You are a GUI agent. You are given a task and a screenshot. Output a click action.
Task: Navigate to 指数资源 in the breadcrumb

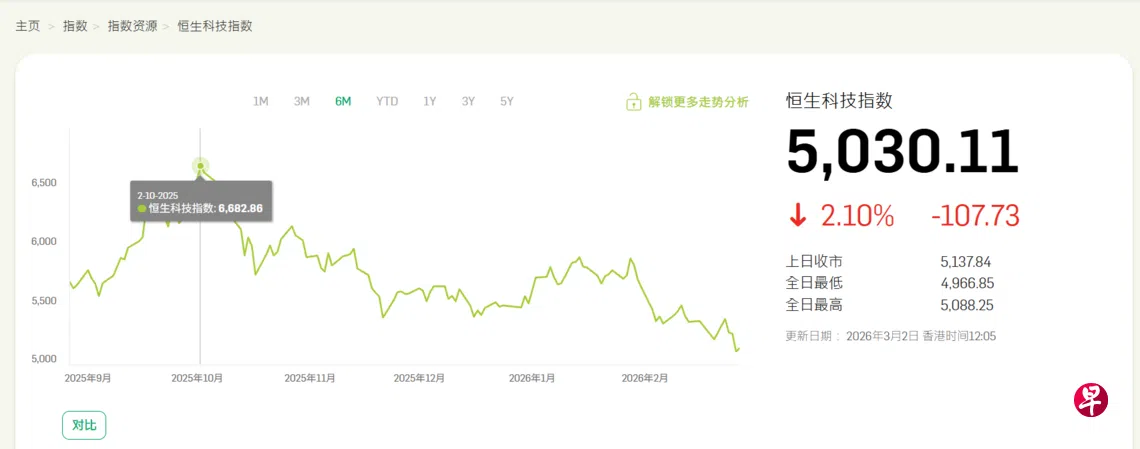(132, 26)
